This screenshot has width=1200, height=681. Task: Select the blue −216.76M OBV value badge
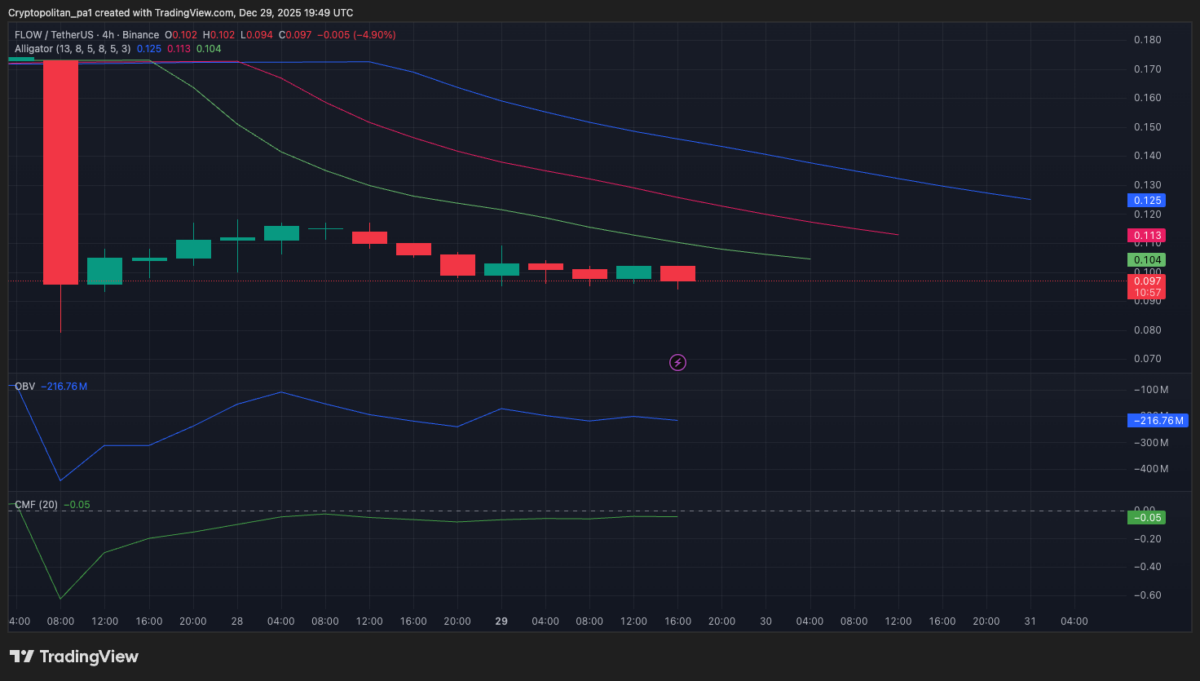click(x=1158, y=420)
